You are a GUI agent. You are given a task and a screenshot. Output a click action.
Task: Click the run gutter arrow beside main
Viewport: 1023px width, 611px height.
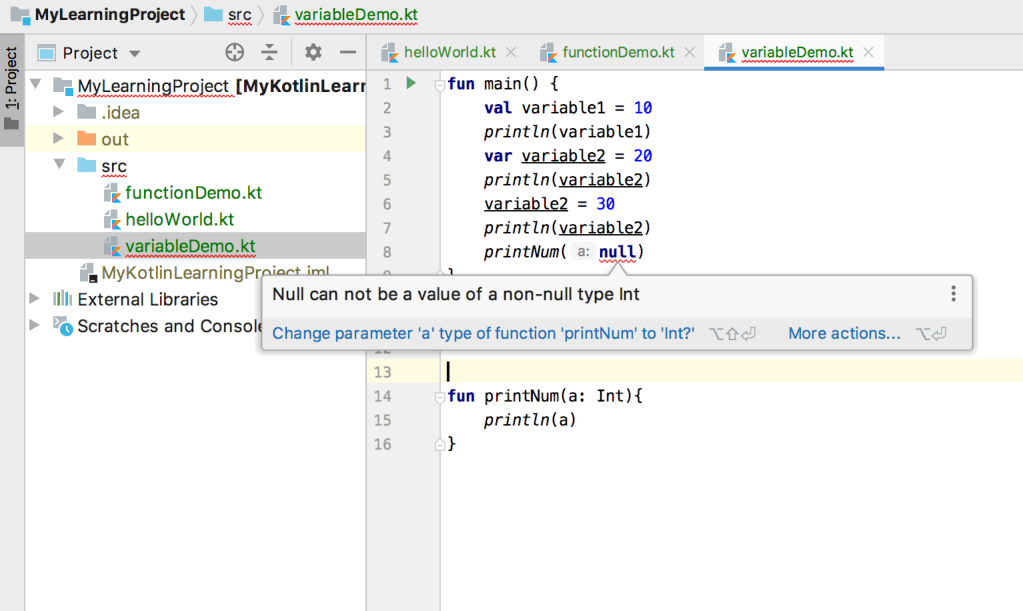click(410, 84)
